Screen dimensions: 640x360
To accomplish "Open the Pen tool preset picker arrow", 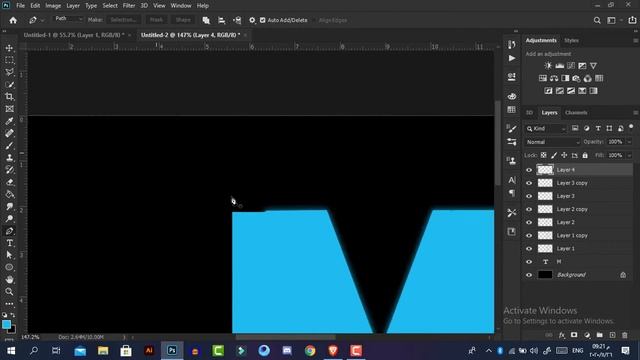I will click(42, 20).
